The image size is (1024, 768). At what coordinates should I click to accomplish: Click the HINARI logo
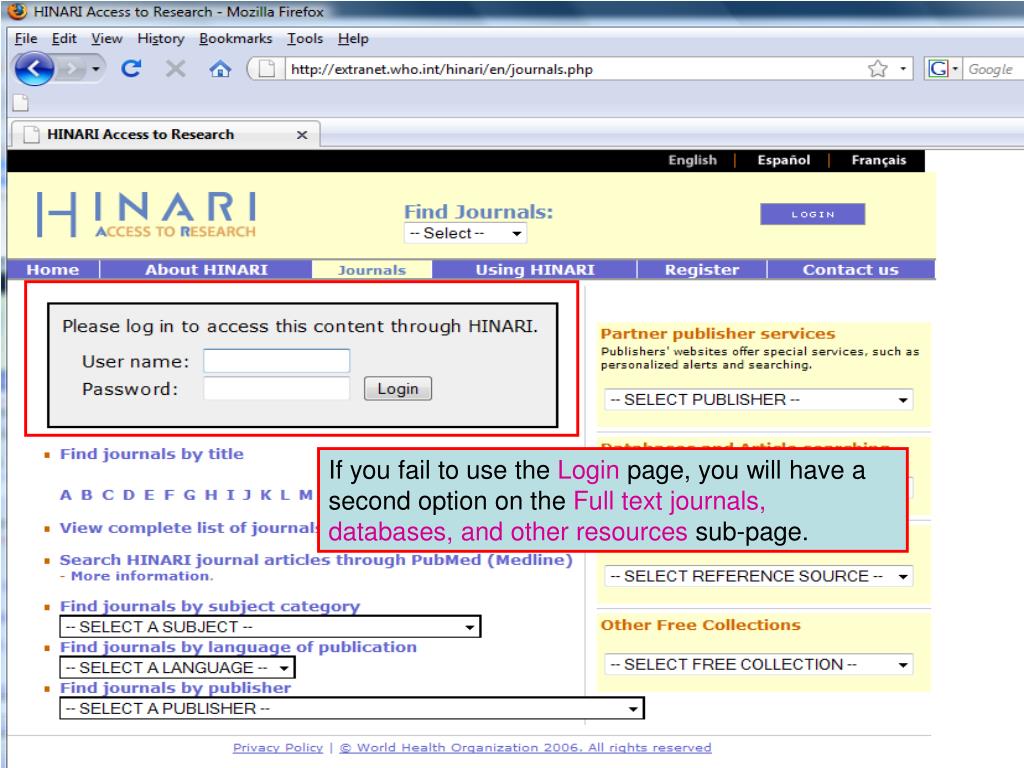point(147,214)
